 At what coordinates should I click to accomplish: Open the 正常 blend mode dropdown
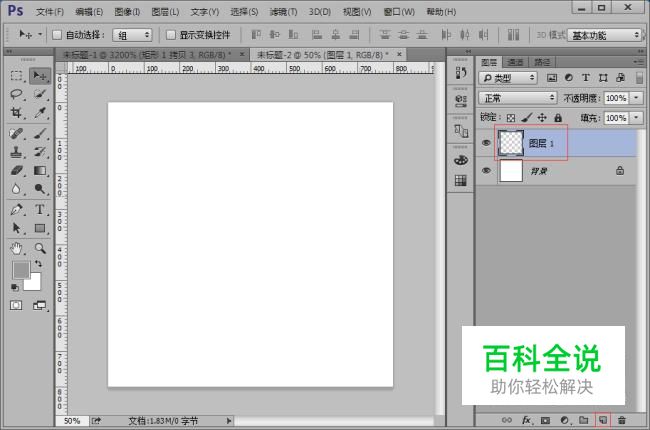tap(517, 98)
